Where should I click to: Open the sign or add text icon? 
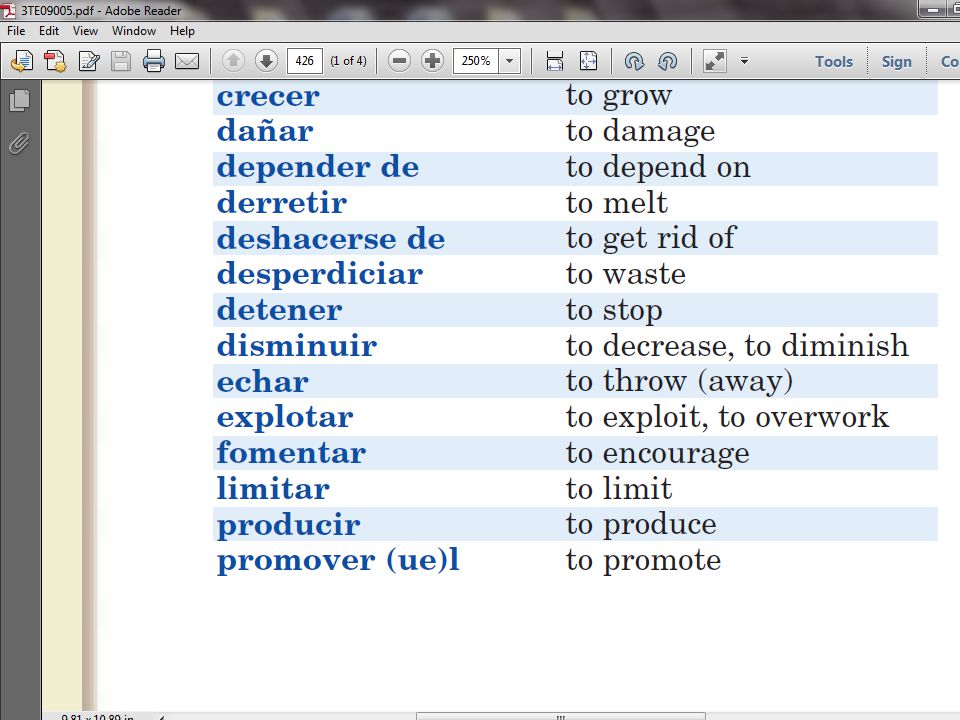click(x=89, y=61)
